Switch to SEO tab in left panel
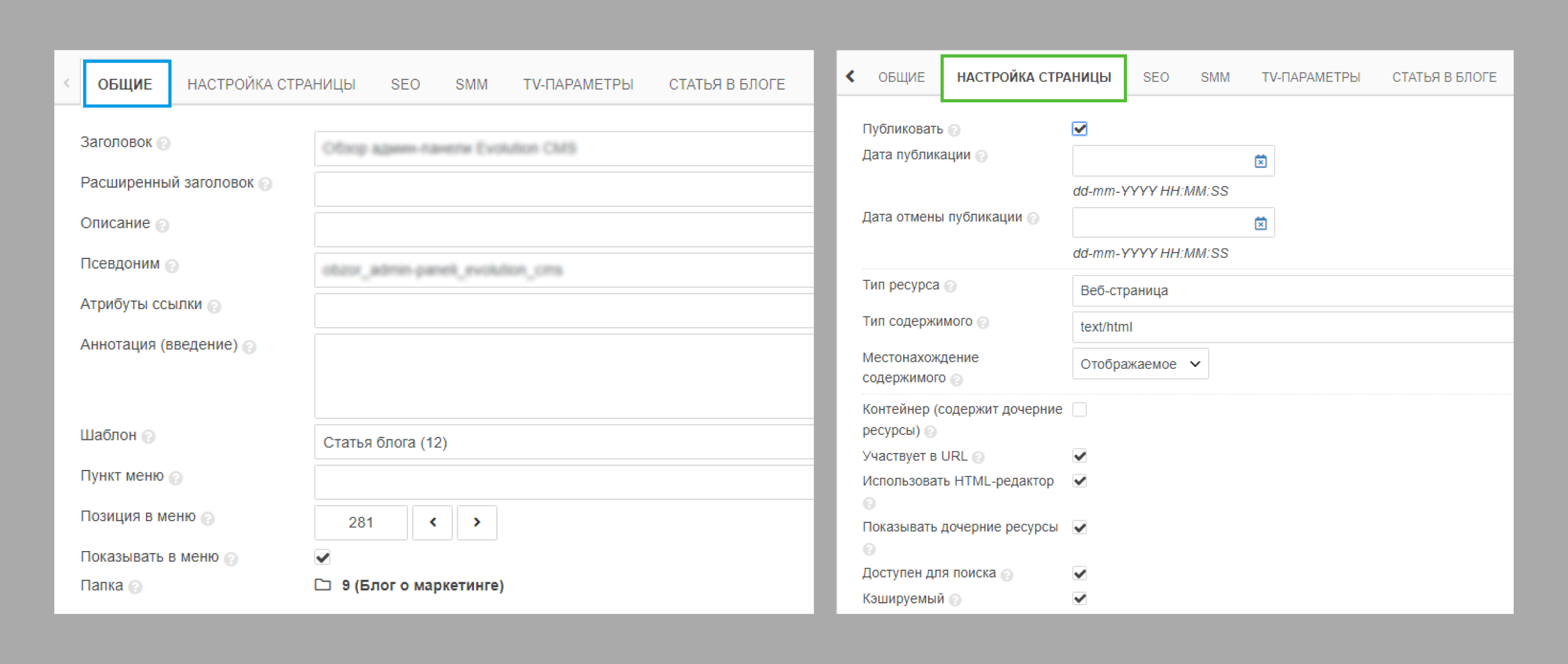The width and height of the screenshot is (1568, 664). tap(405, 84)
